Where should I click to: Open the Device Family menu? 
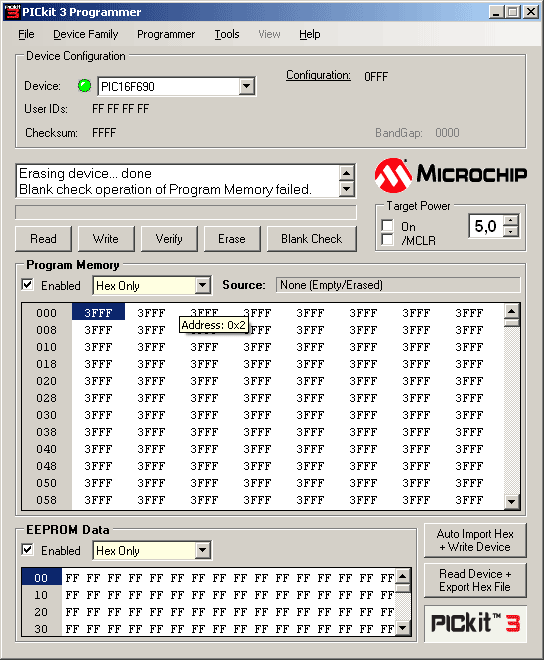pyautogui.click(x=85, y=34)
